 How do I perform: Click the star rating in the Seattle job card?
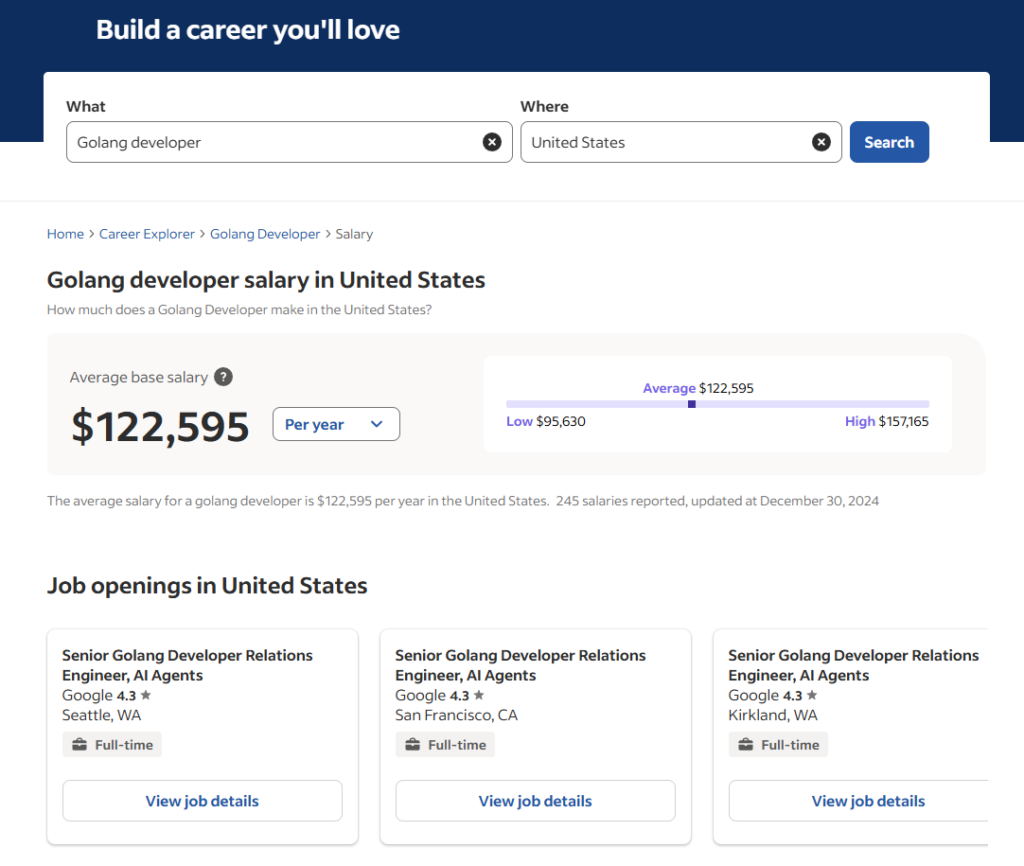134,696
